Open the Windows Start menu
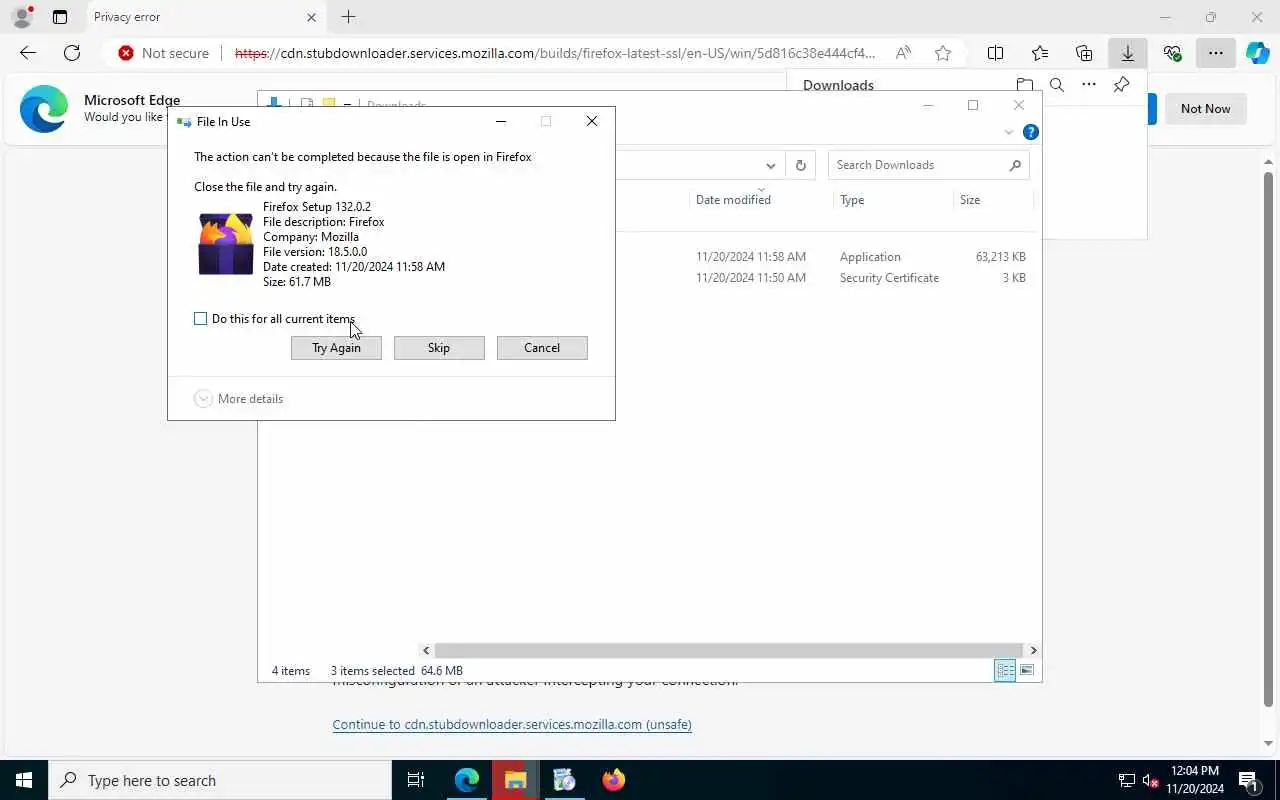Image resolution: width=1280 pixels, height=800 pixels. click(24, 780)
